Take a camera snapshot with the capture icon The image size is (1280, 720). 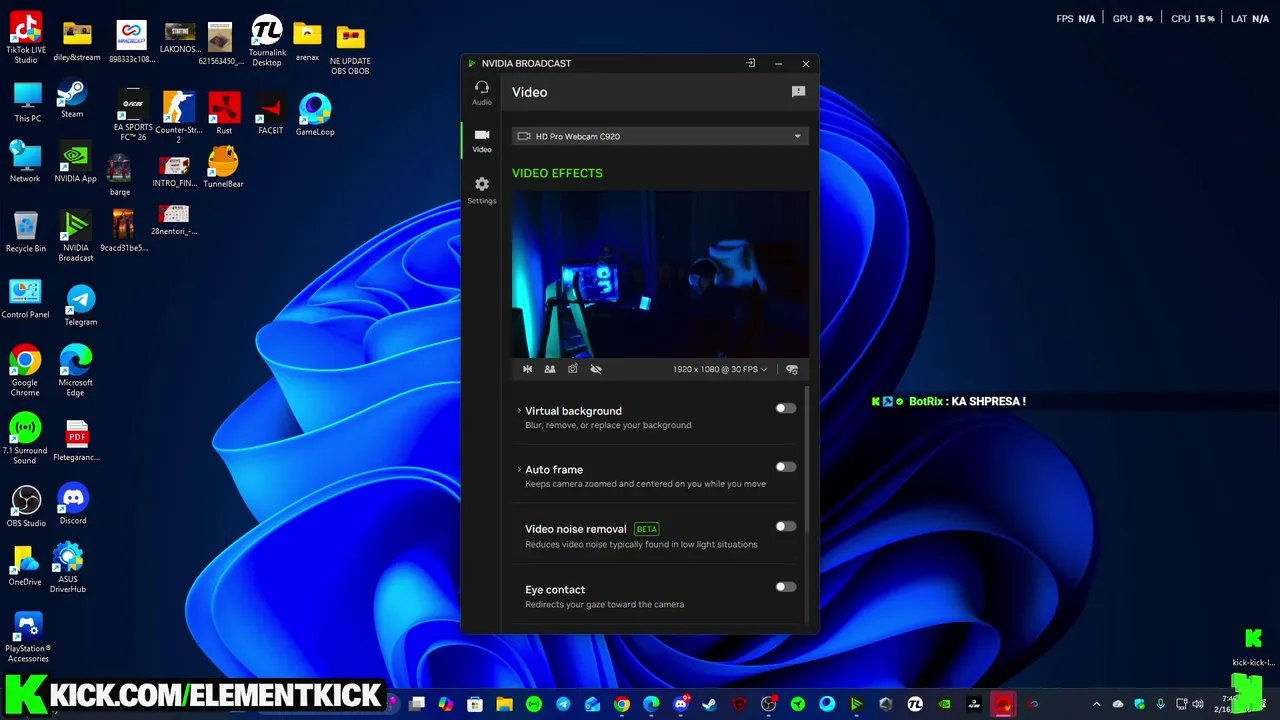click(x=573, y=369)
